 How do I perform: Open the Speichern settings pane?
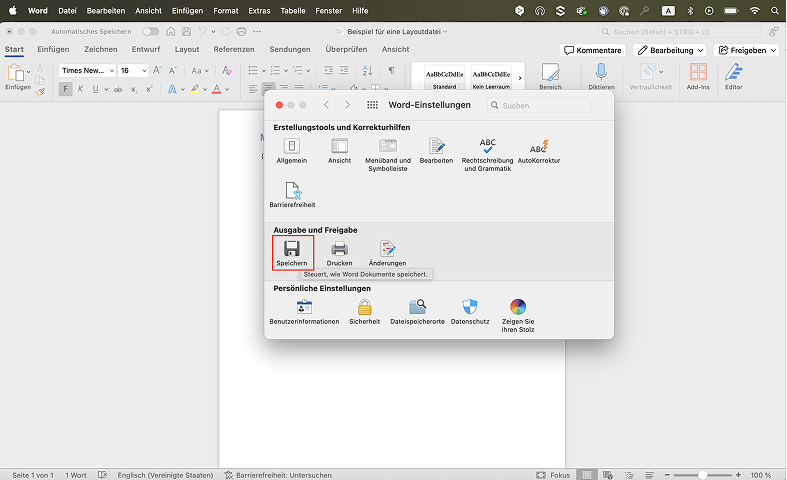click(x=292, y=253)
